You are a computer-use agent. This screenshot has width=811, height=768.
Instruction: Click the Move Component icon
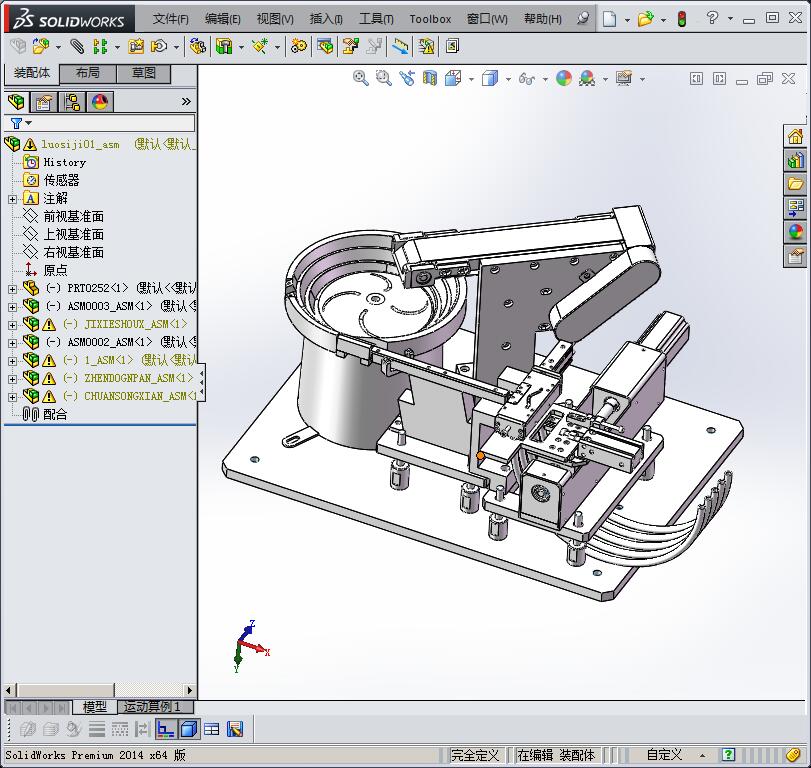pos(159,47)
